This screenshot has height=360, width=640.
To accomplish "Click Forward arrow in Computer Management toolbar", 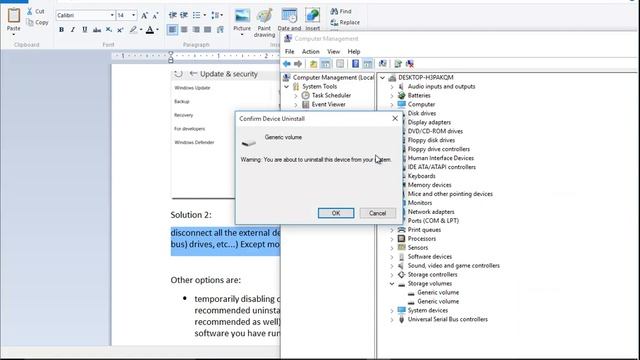I will point(298,64).
